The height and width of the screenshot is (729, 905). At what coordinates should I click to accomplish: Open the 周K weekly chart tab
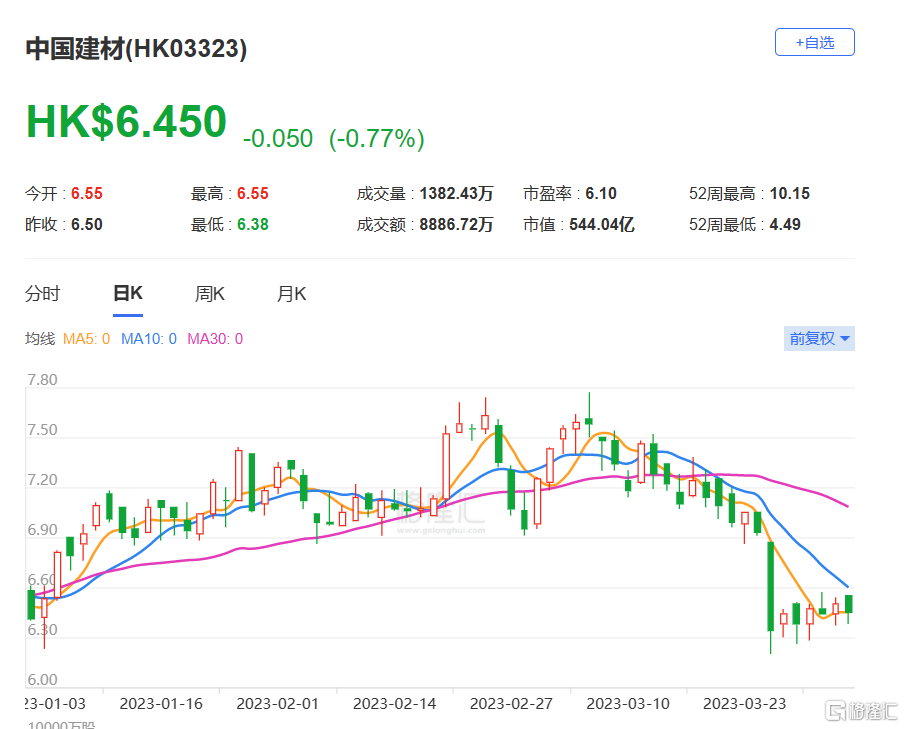tap(210, 294)
